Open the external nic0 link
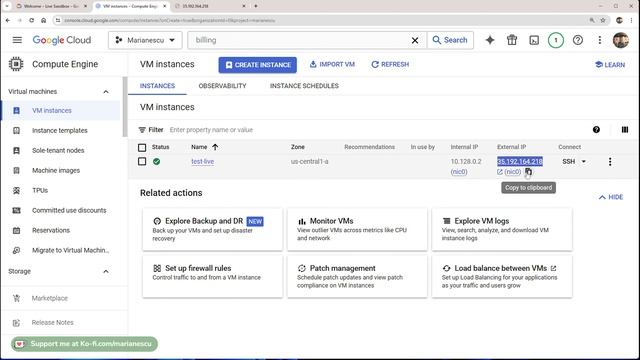The width and height of the screenshot is (640, 360). click(509, 172)
